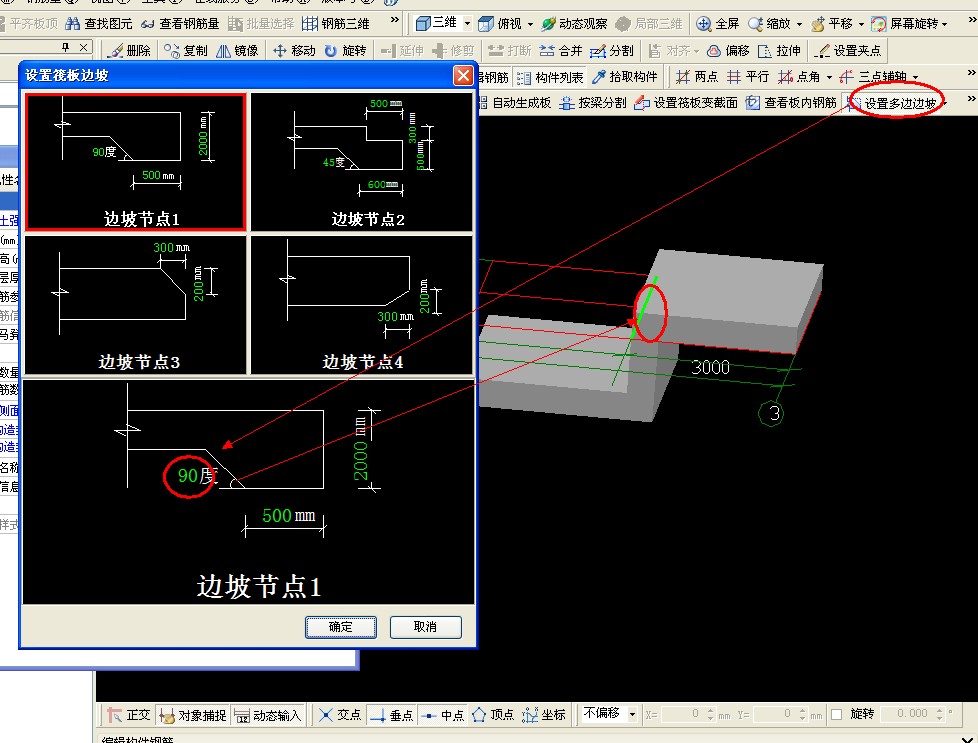Expand the 俯视 view dropdown arrow

coord(530,24)
